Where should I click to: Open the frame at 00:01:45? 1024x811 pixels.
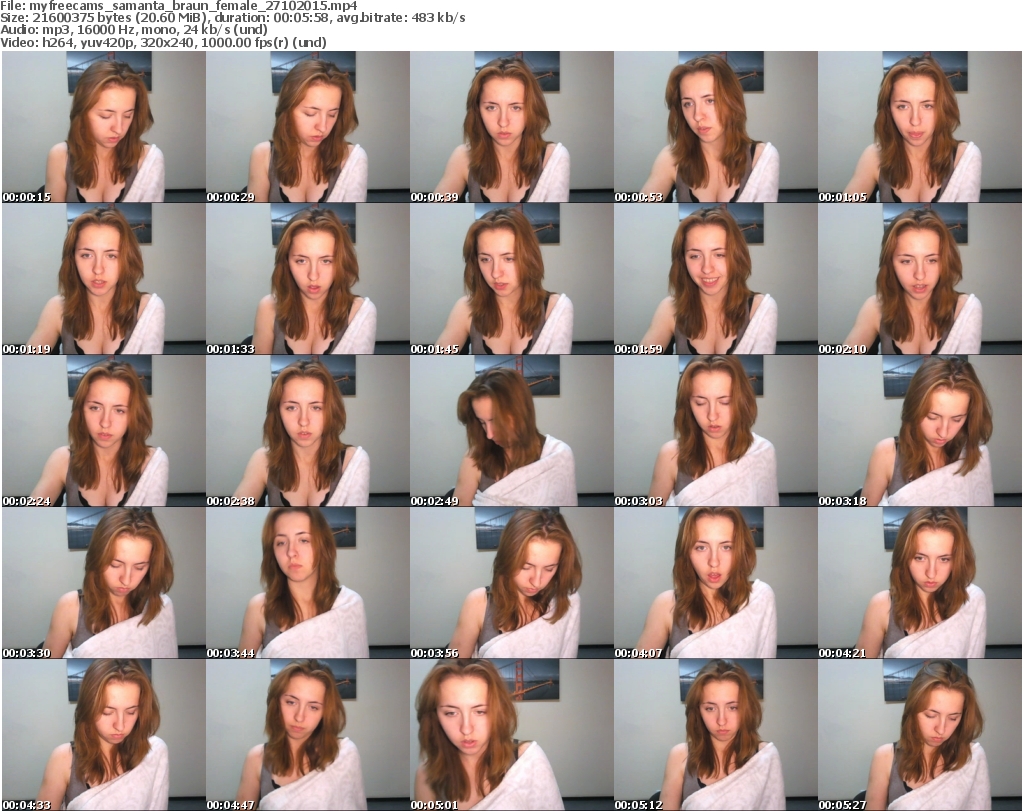[511, 279]
